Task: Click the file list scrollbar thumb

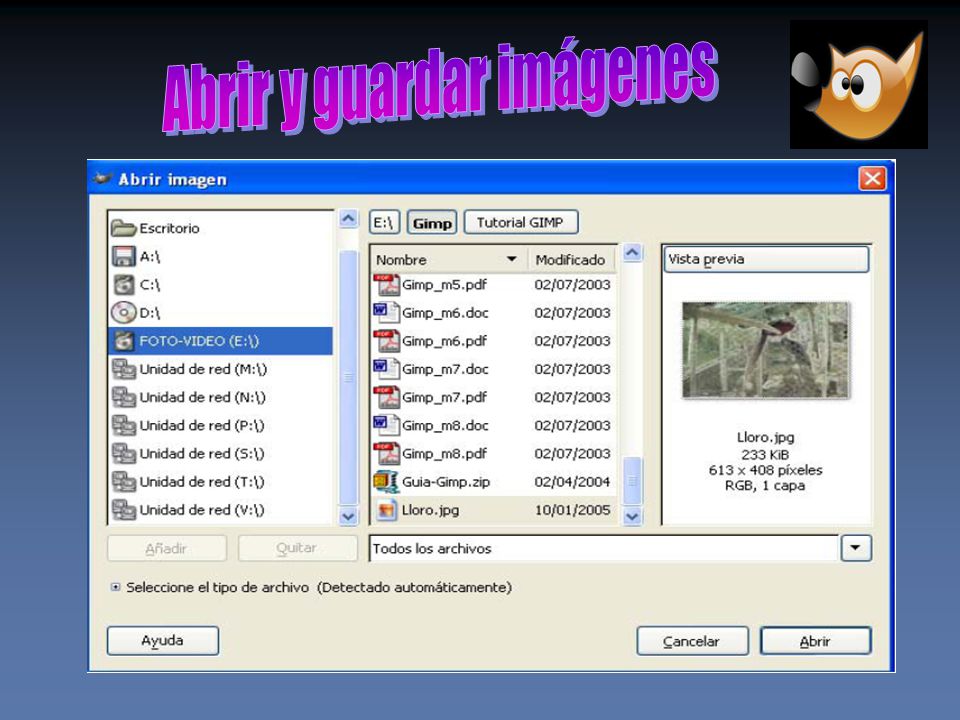Action: coord(632,481)
